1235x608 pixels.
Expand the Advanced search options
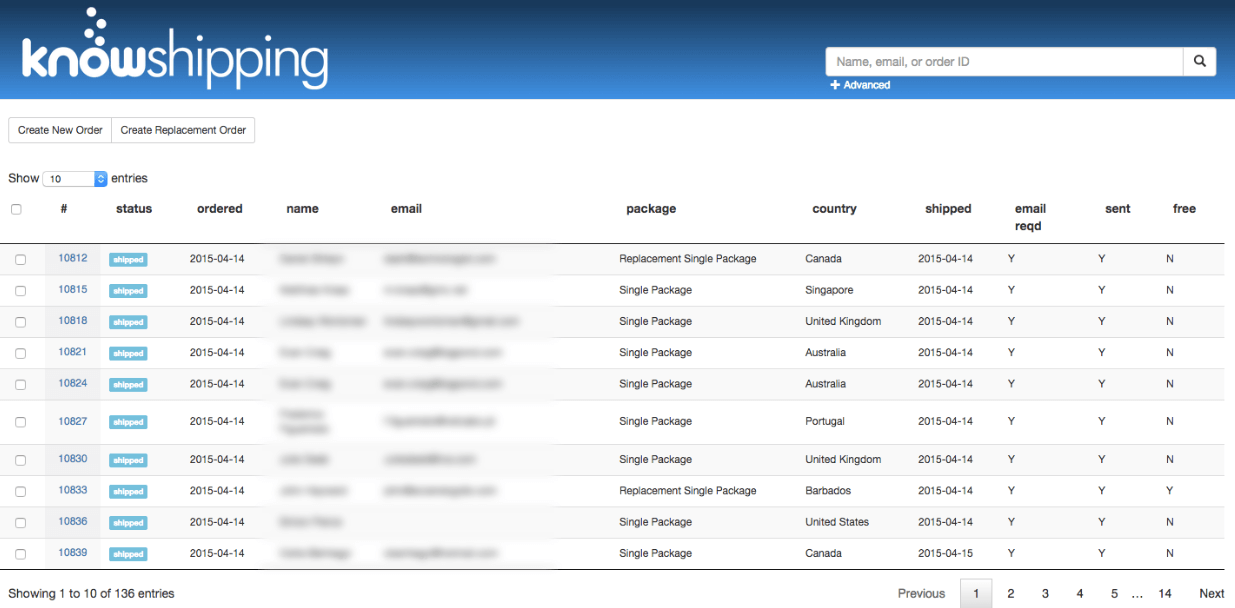click(x=860, y=85)
